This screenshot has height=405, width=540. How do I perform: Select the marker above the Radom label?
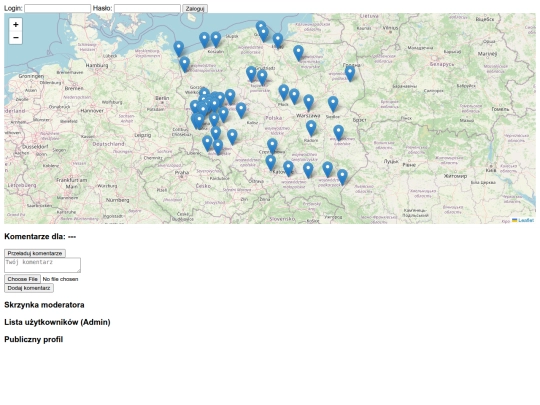click(x=311, y=128)
